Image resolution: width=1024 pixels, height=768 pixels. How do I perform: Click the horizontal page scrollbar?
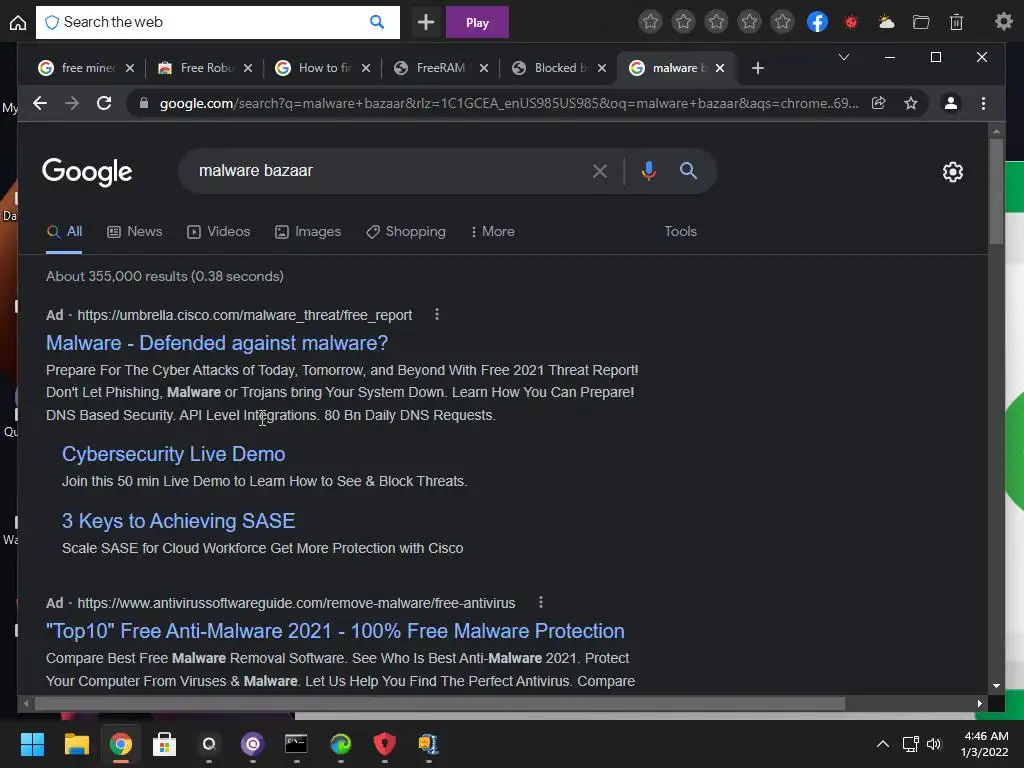click(440, 704)
